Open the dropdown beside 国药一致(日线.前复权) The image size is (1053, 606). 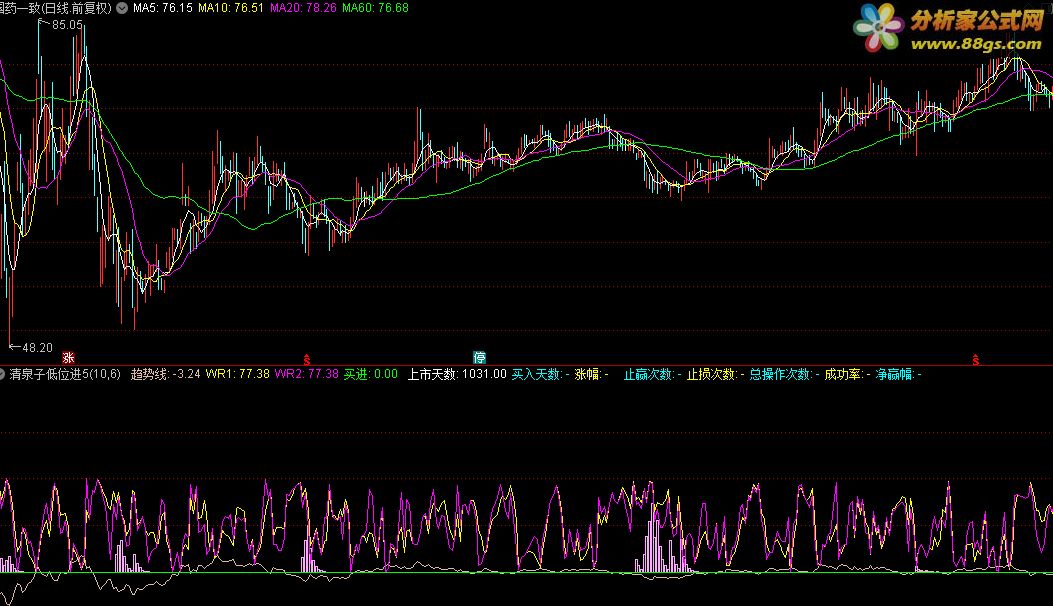click(x=122, y=8)
